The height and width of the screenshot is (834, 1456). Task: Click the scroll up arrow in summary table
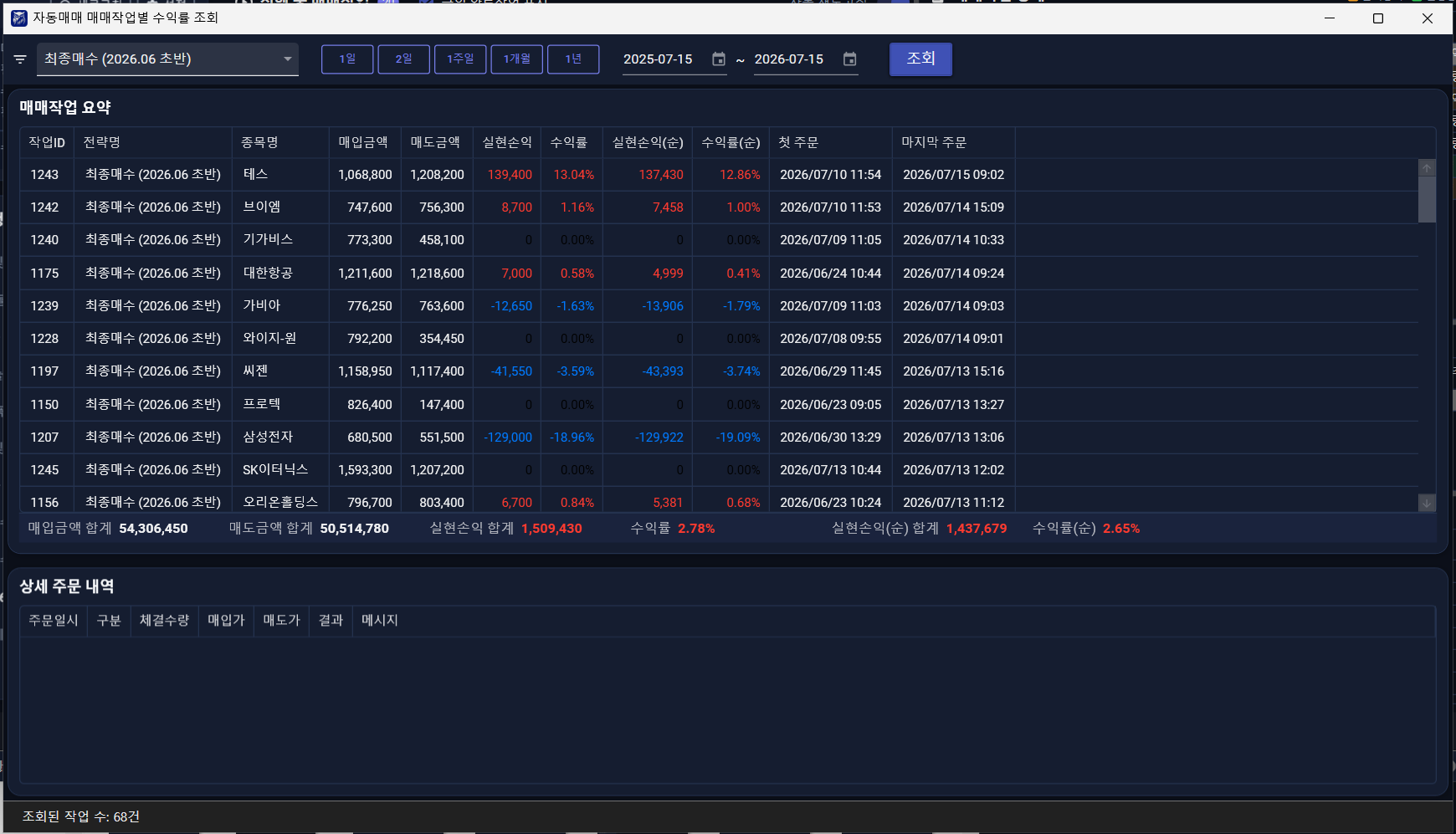tap(1427, 168)
